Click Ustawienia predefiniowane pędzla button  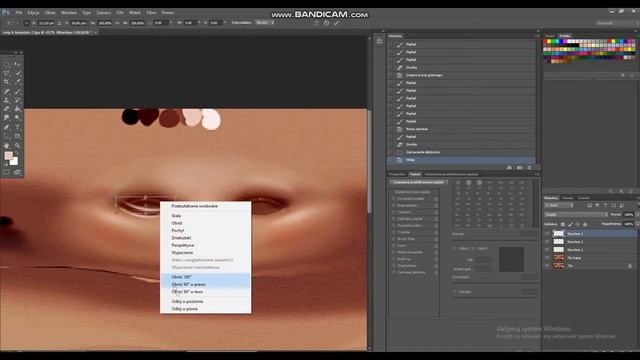pos(418,182)
